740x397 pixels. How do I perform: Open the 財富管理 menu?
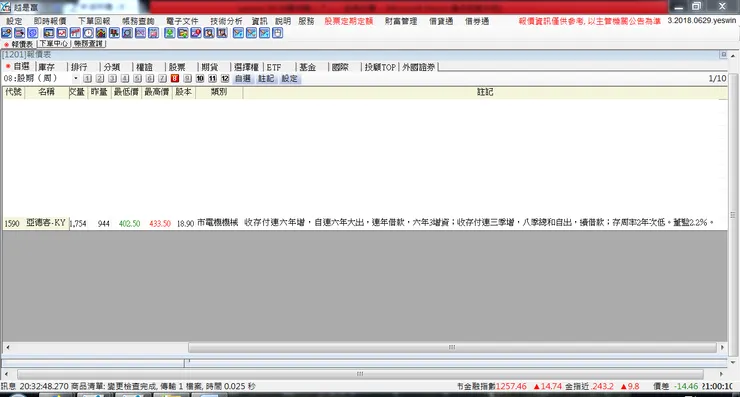point(401,21)
